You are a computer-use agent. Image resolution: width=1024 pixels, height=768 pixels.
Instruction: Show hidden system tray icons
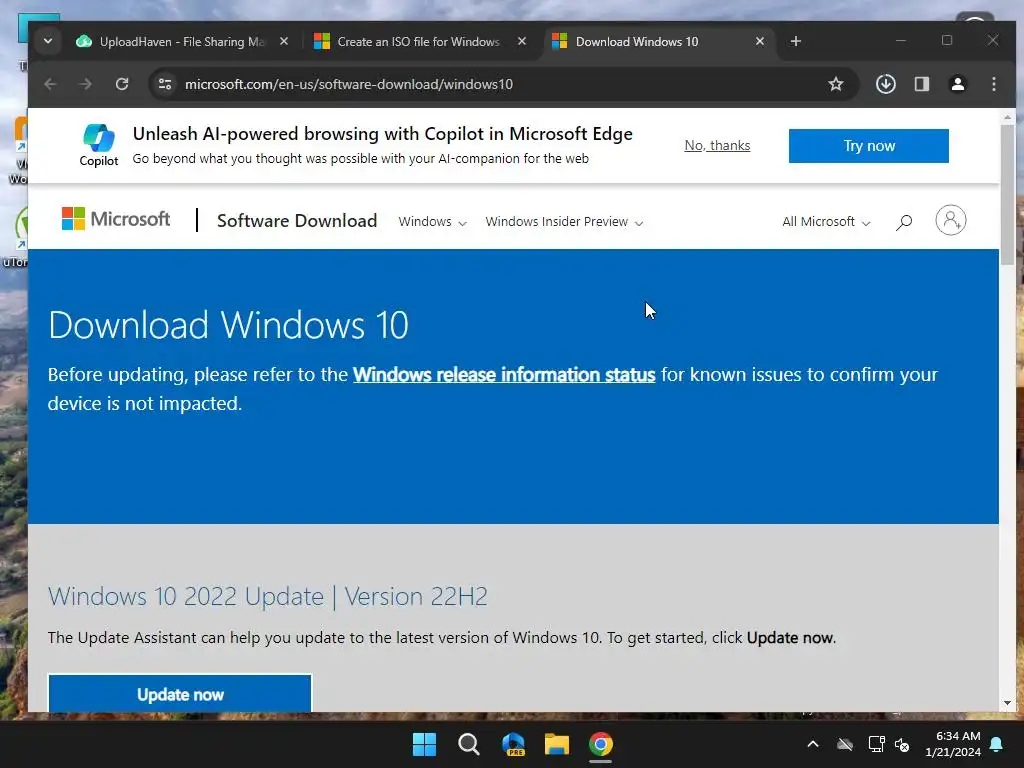(x=813, y=744)
